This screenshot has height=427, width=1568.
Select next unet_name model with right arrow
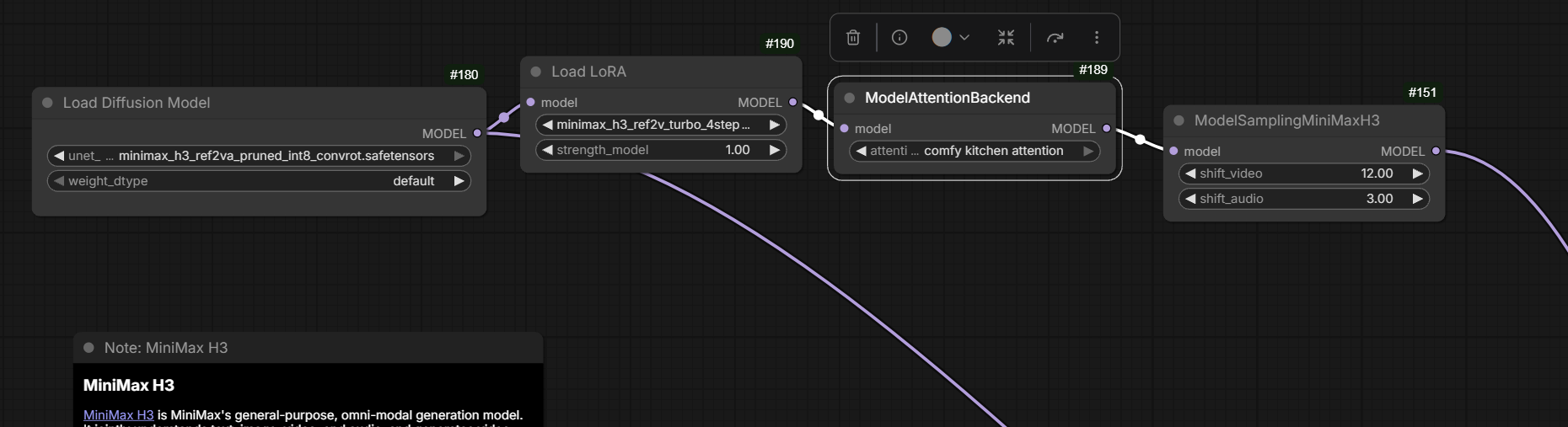click(x=459, y=156)
